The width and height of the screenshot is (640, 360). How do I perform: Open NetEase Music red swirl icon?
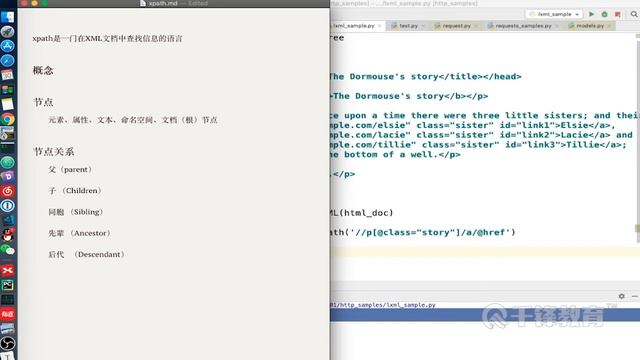coord(7,191)
